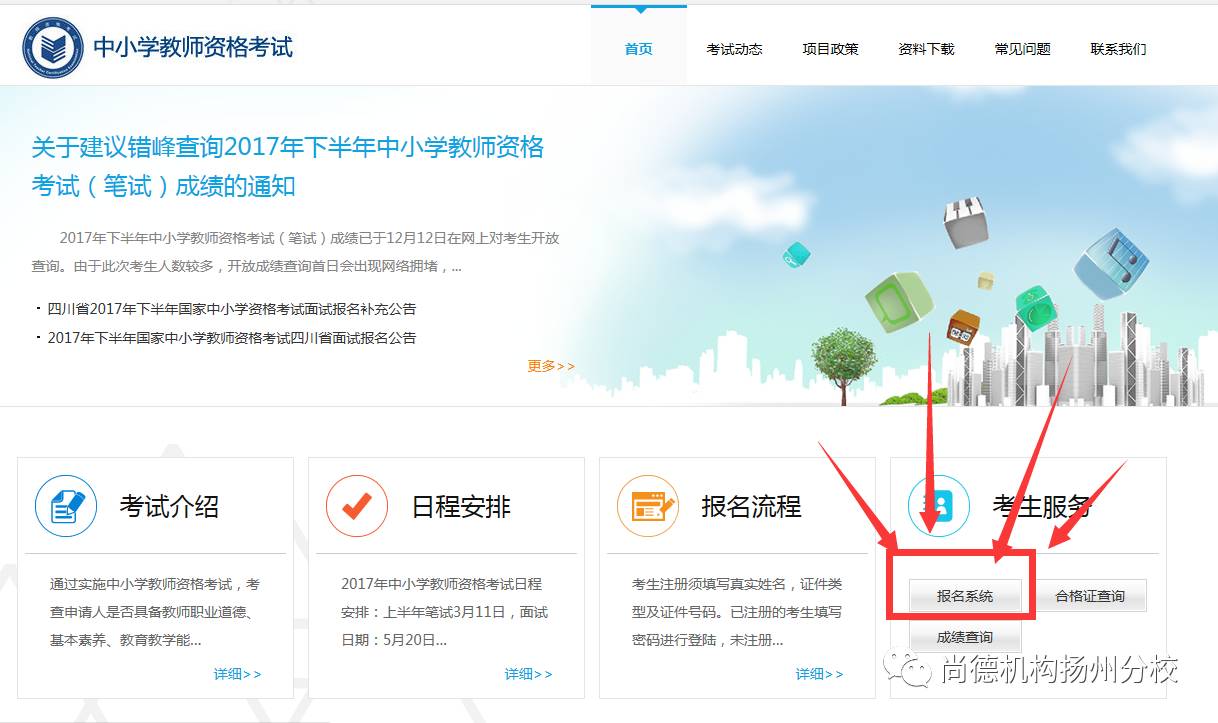
Task: Open 联系我们 navigation item
Action: click(1118, 49)
